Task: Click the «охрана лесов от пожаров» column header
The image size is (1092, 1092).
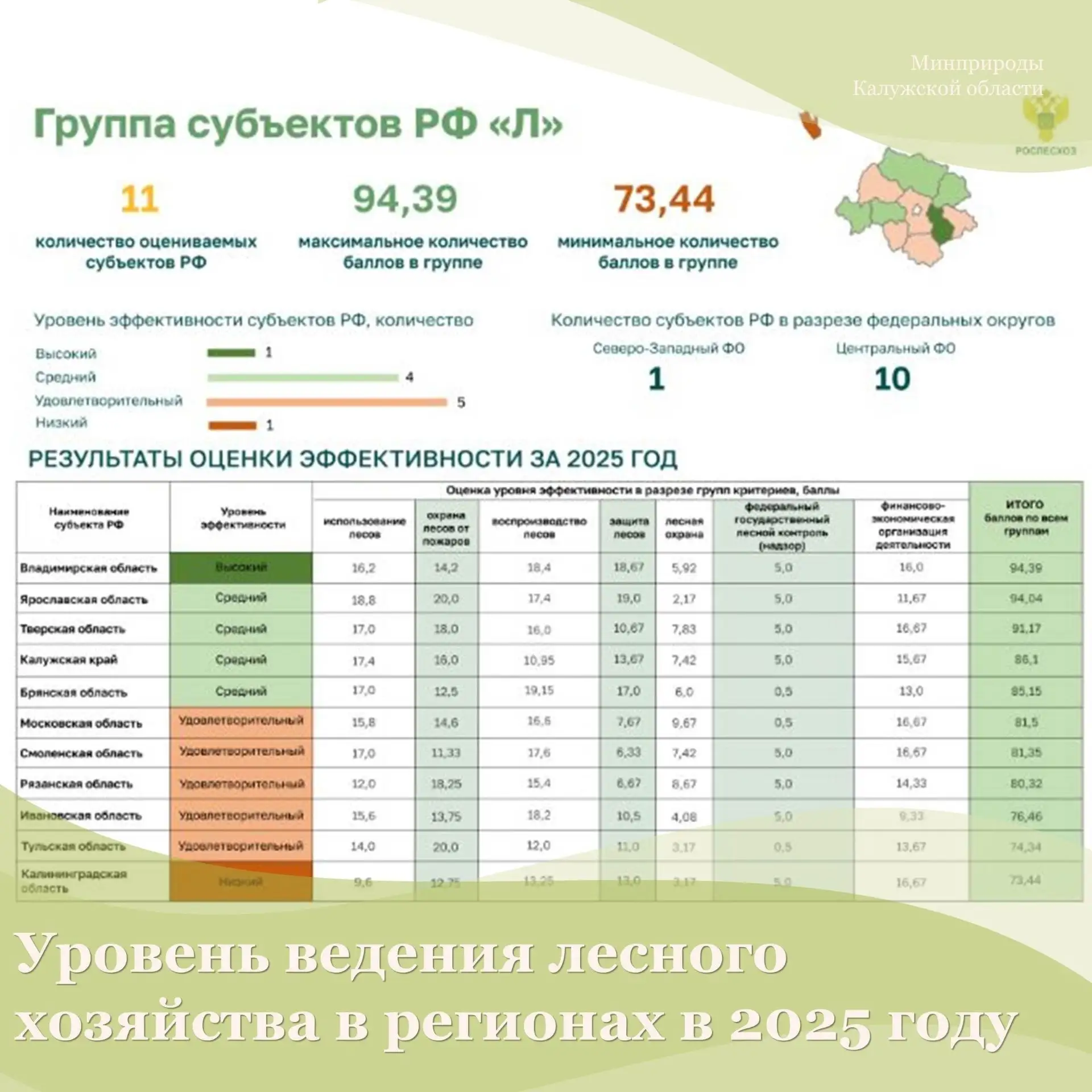Action: [x=446, y=528]
